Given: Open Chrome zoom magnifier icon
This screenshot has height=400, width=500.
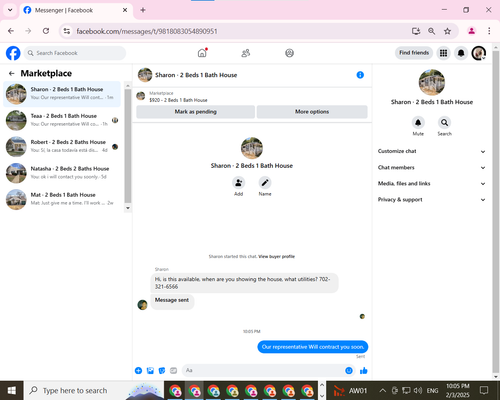Looking at the screenshot, I should (431, 31).
